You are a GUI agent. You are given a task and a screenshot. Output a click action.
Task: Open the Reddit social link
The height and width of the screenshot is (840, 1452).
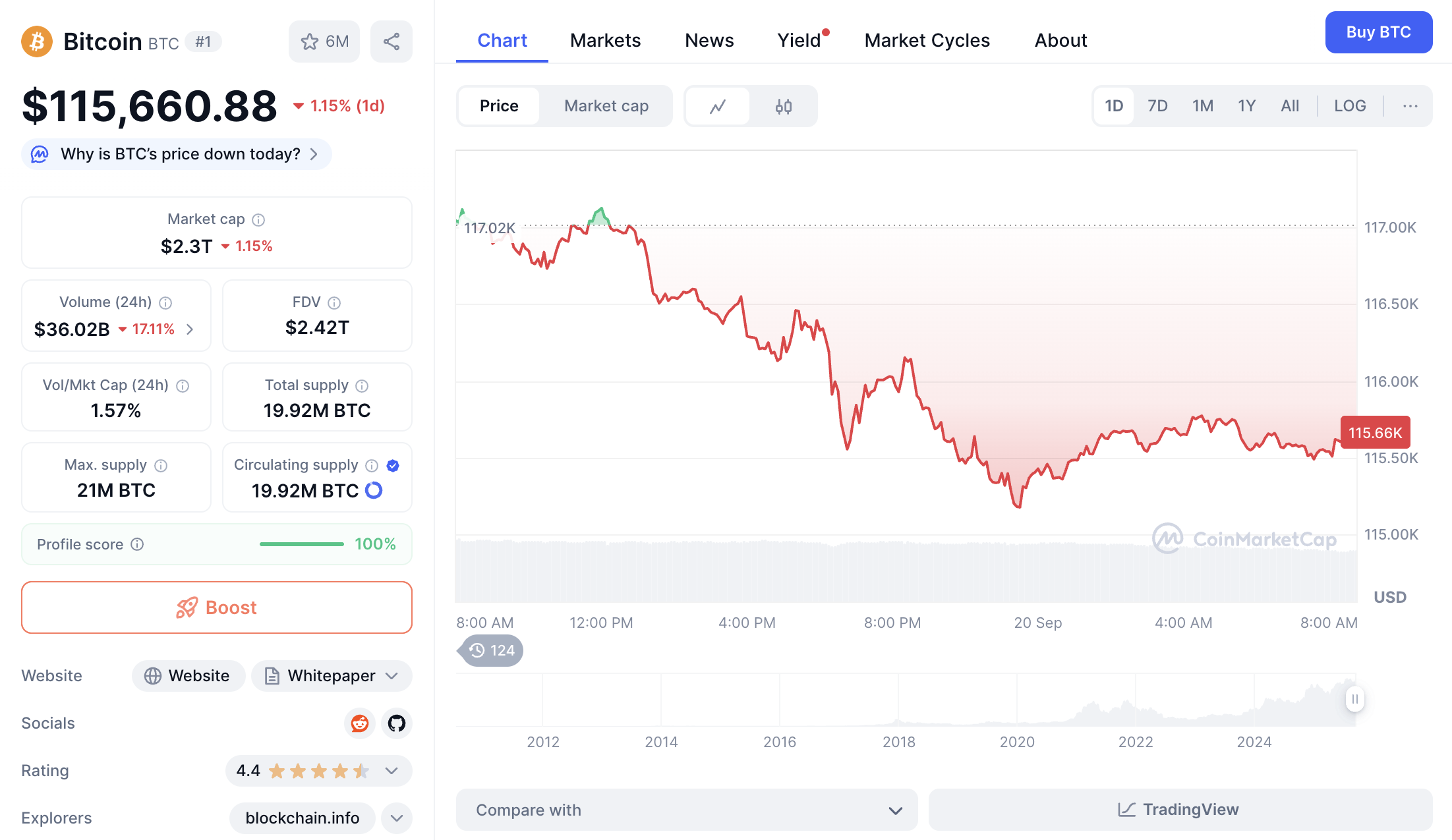[x=360, y=723]
